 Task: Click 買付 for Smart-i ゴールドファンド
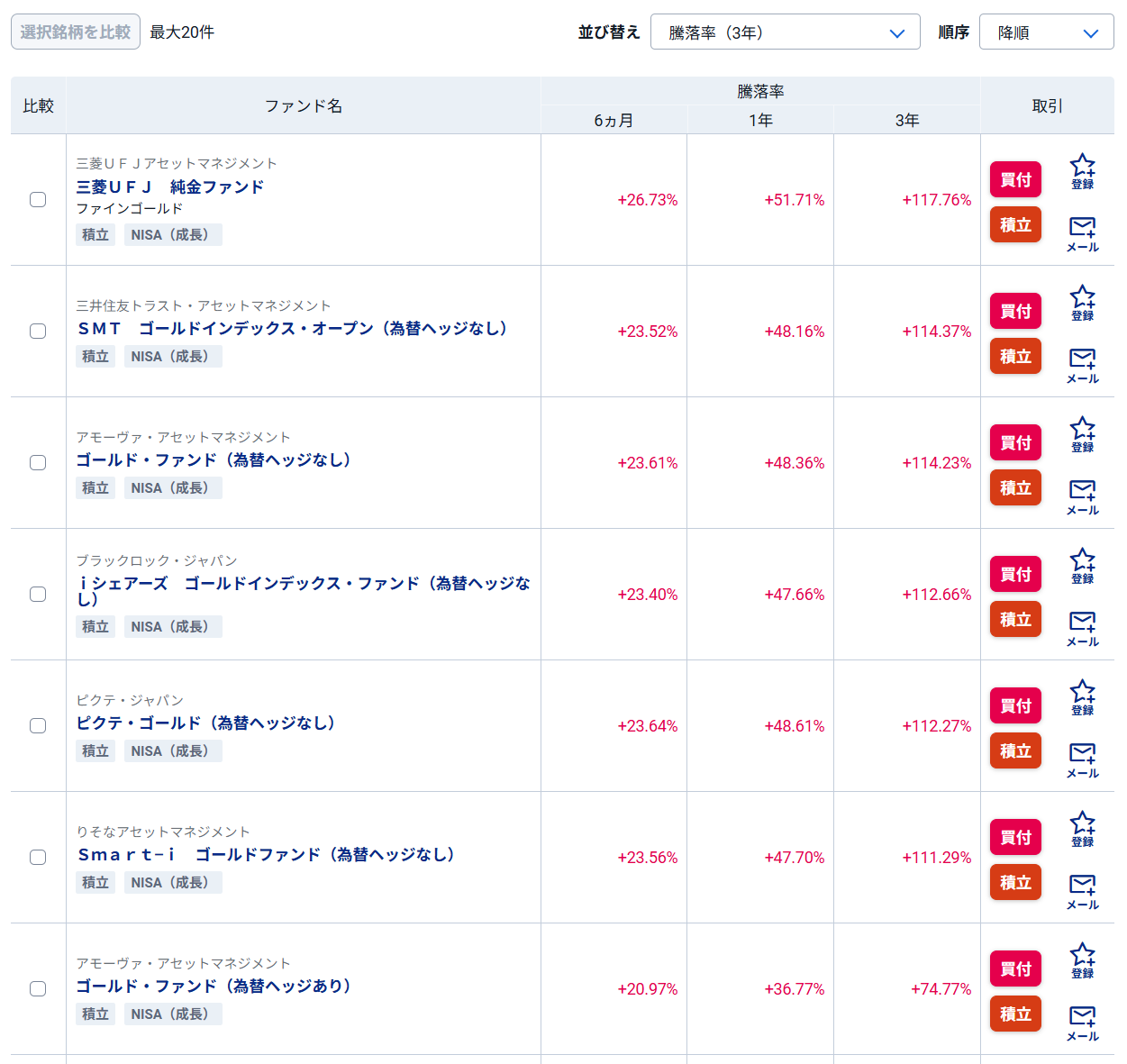1015,837
